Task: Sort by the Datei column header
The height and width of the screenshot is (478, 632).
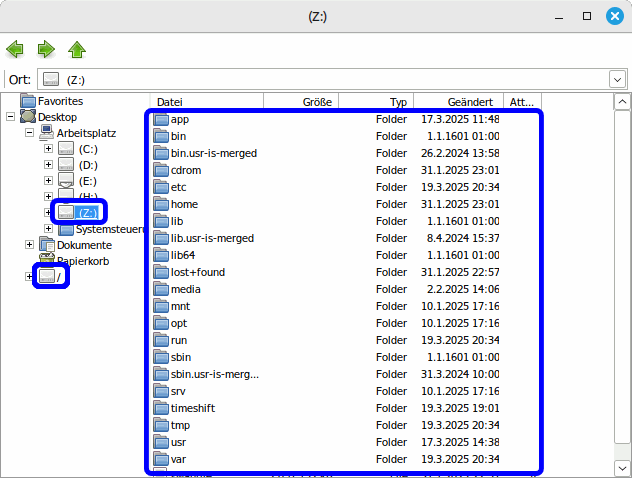Action: coord(205,101)
